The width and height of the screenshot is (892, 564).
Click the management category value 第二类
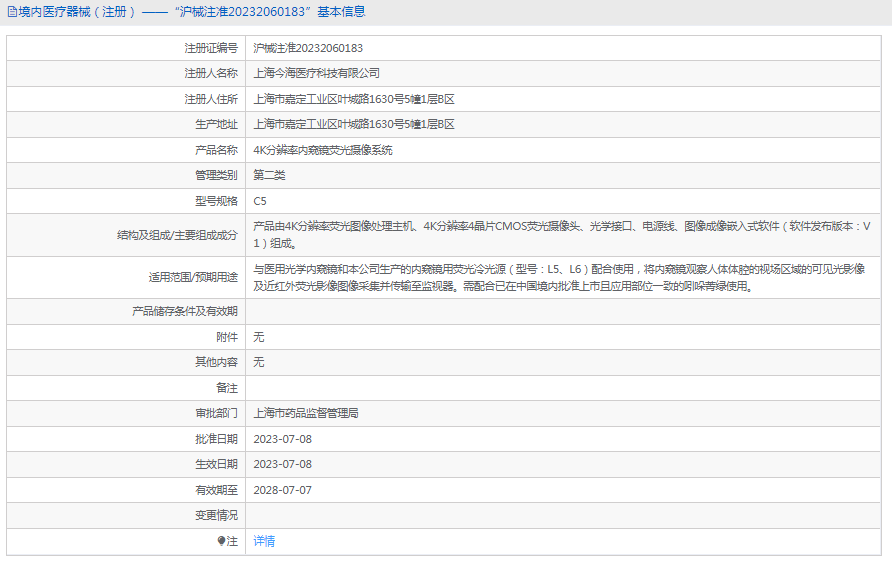tap(269, 175)
